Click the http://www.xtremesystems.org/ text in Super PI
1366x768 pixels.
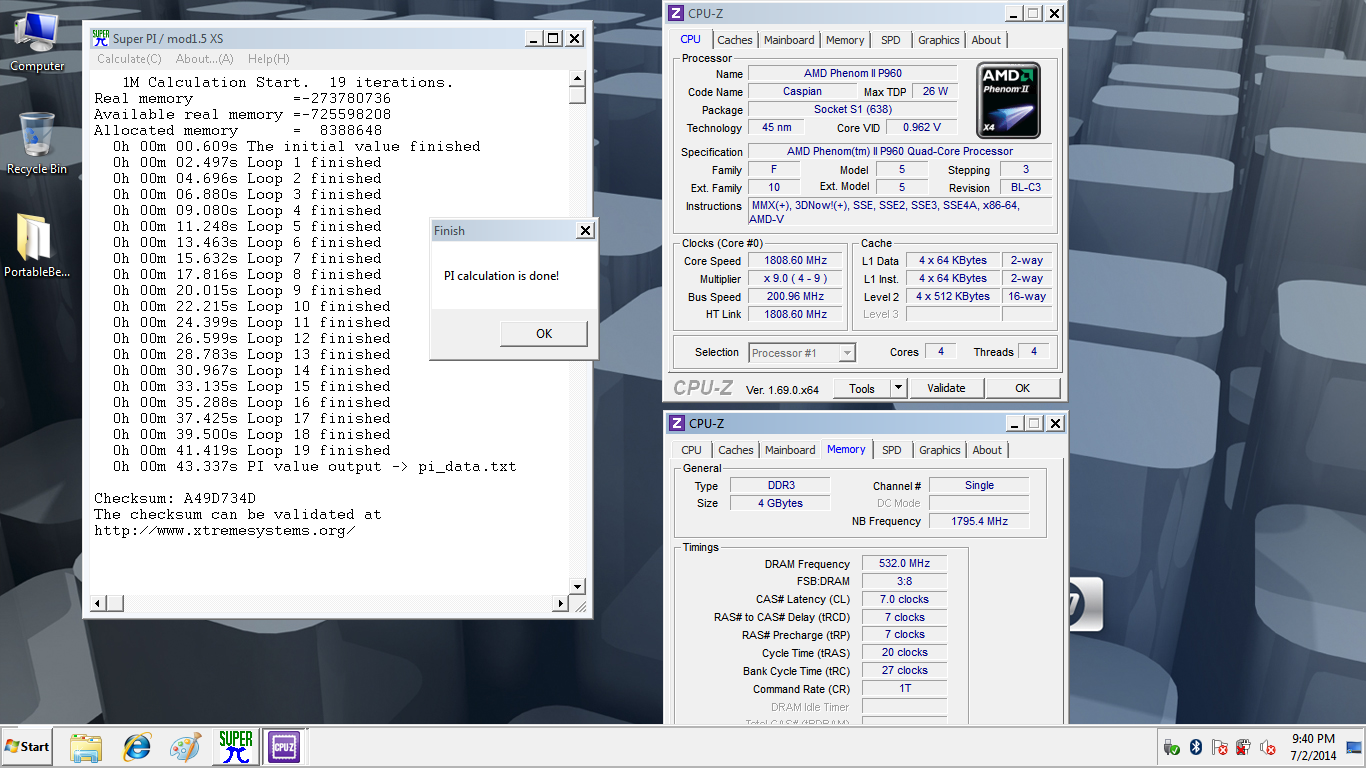225,530
